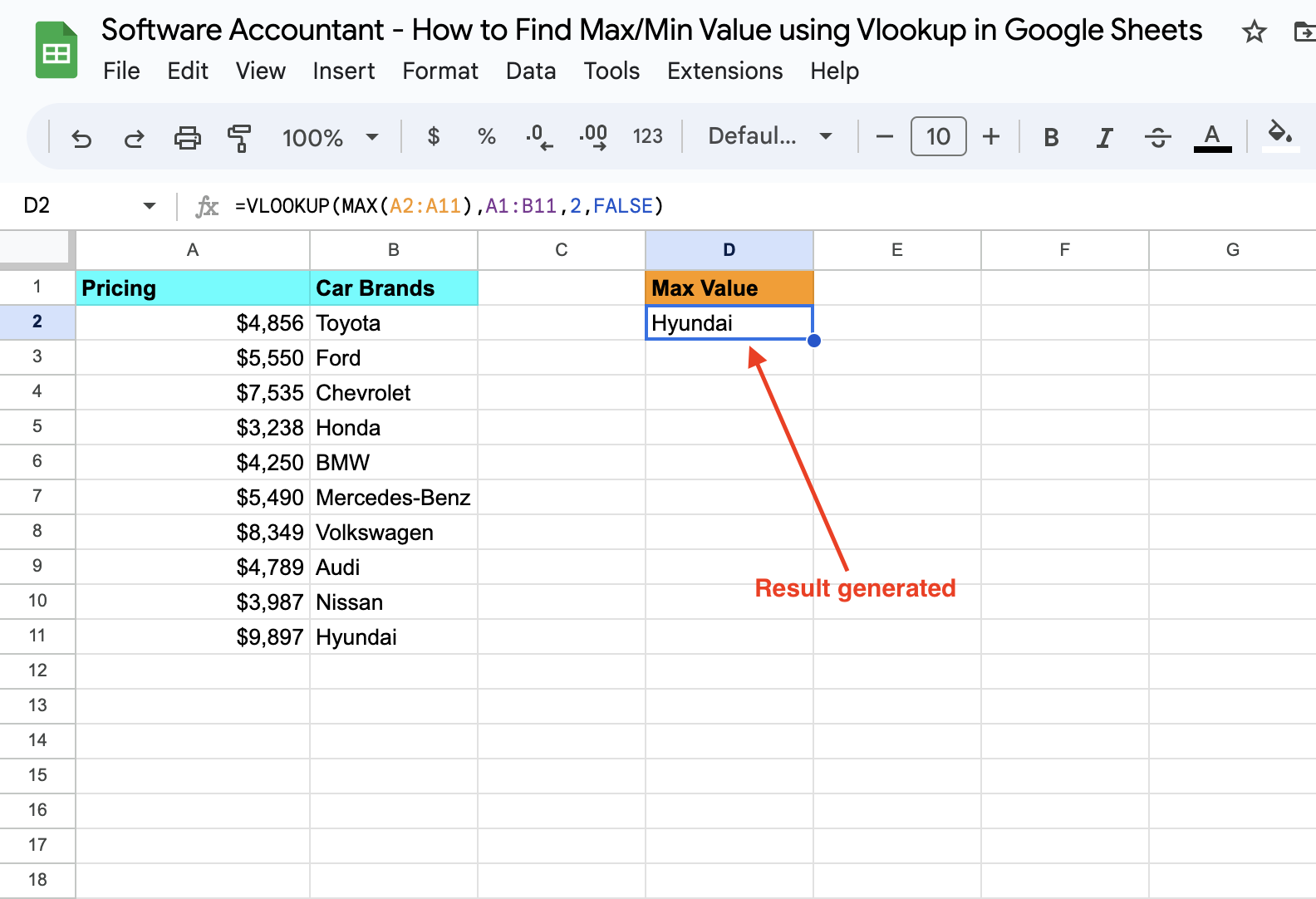
Task: Expand the Name box dropdown arrow
Action: point(150,205)
